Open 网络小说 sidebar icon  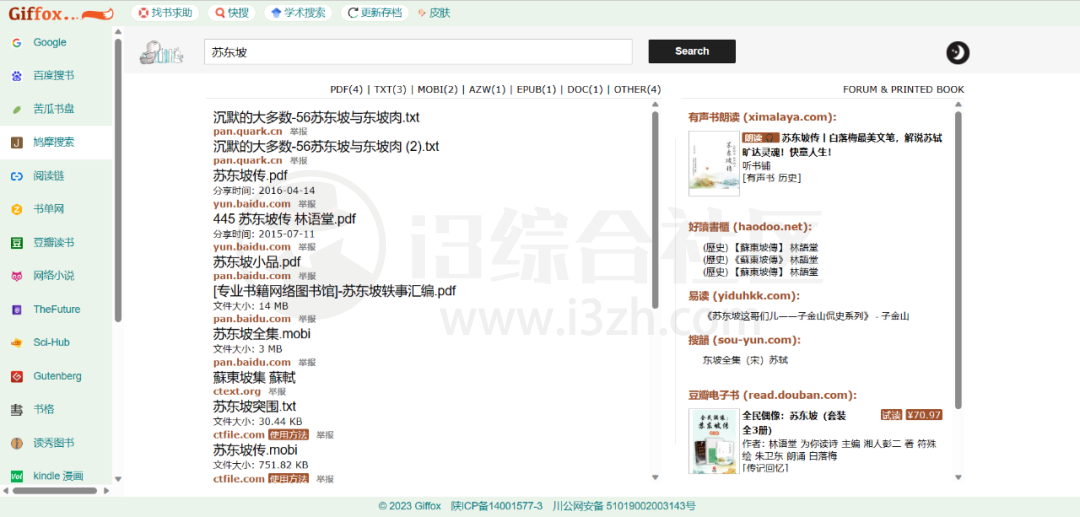coord(17,276)
